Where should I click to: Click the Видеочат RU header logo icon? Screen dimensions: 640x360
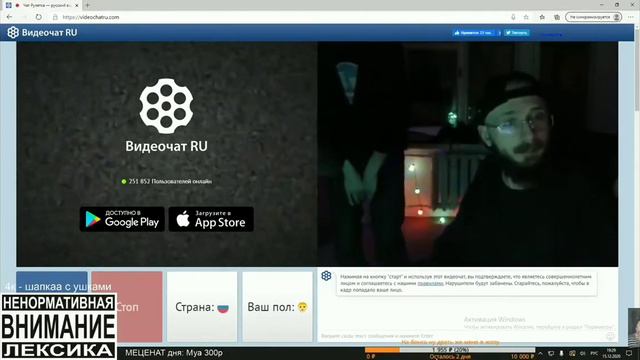13,33
